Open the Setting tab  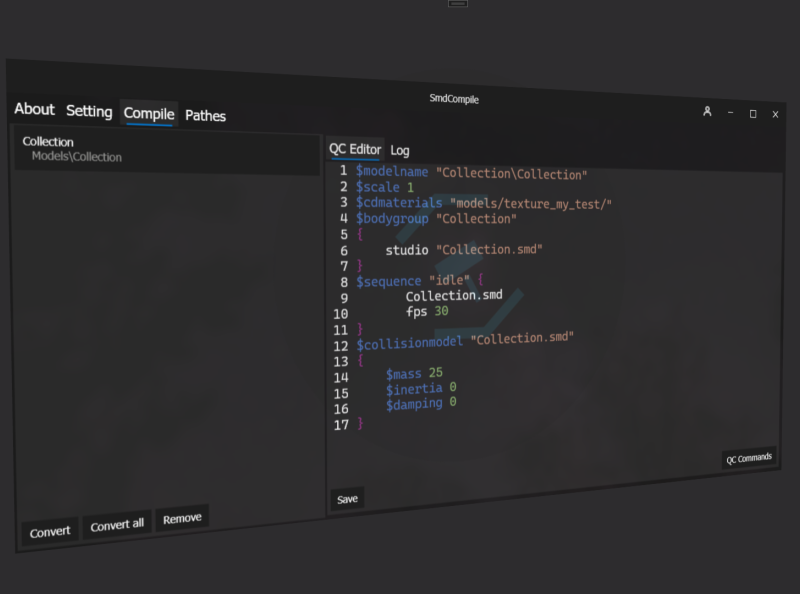tap(89, 111)
